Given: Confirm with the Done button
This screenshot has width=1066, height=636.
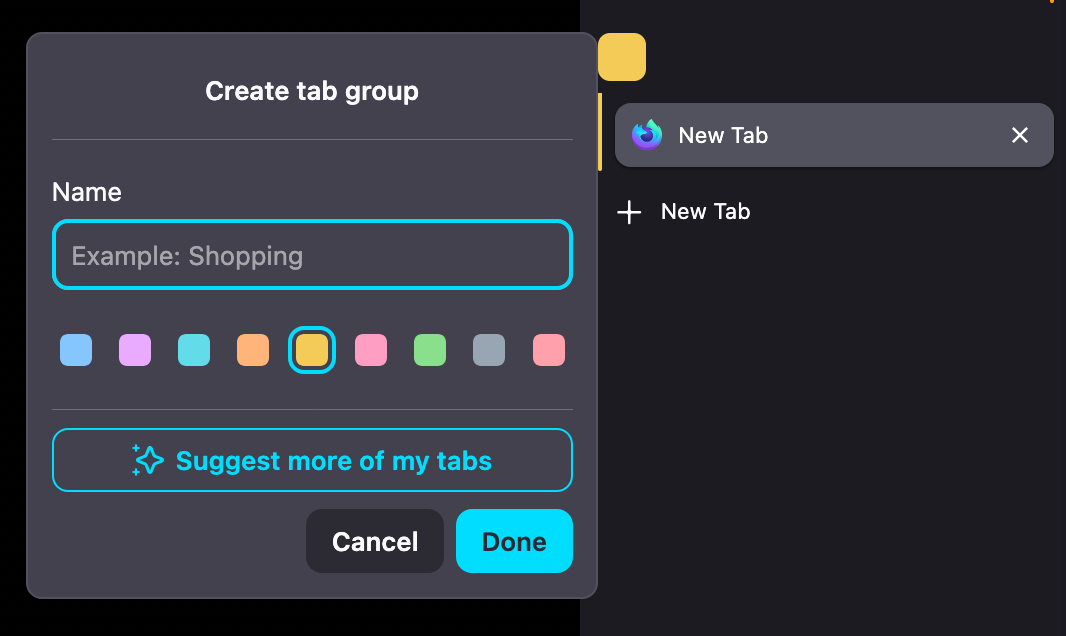Looking at the screenshot, I should [514, 542].
